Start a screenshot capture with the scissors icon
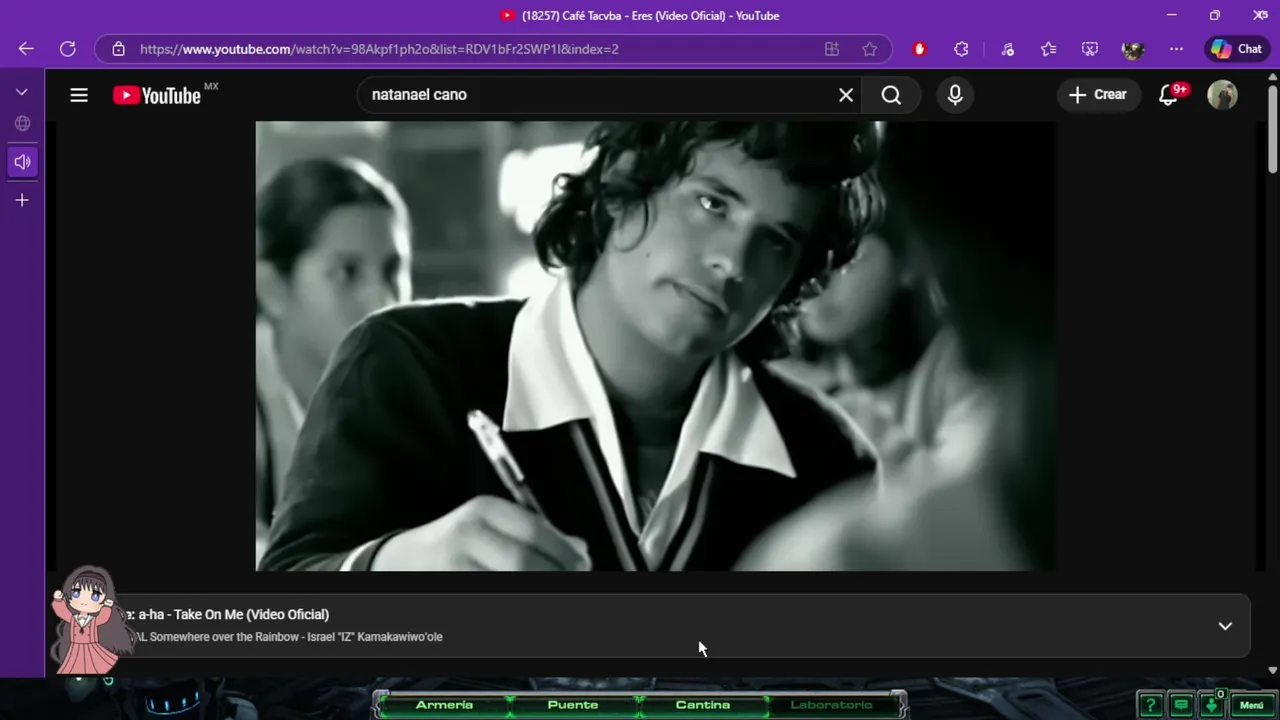The image size is (1280, 720). coord(1090,49)
